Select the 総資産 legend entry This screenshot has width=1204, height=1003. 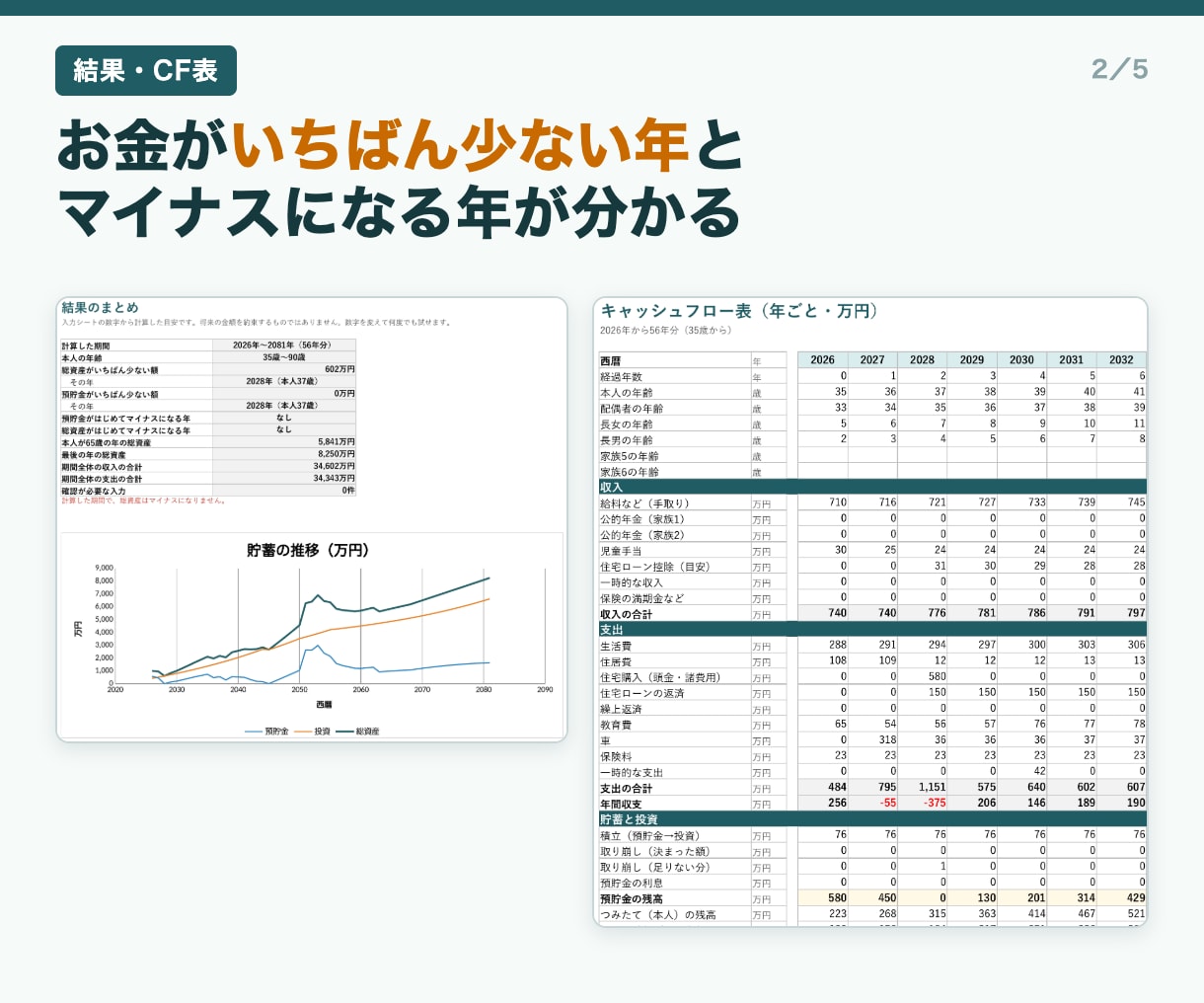[x=358, y=732]
